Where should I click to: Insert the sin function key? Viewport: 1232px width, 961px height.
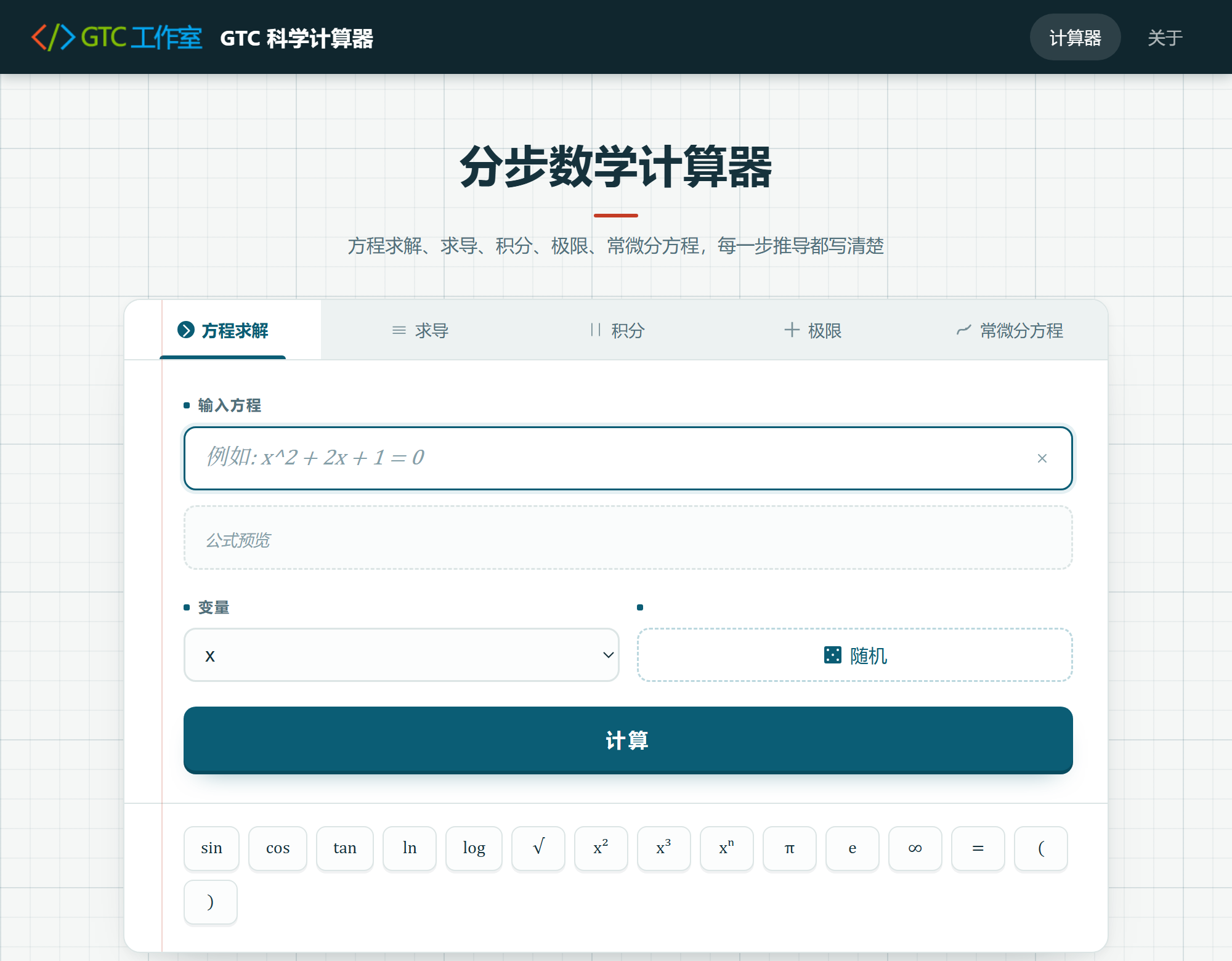(x=211, y=848)
